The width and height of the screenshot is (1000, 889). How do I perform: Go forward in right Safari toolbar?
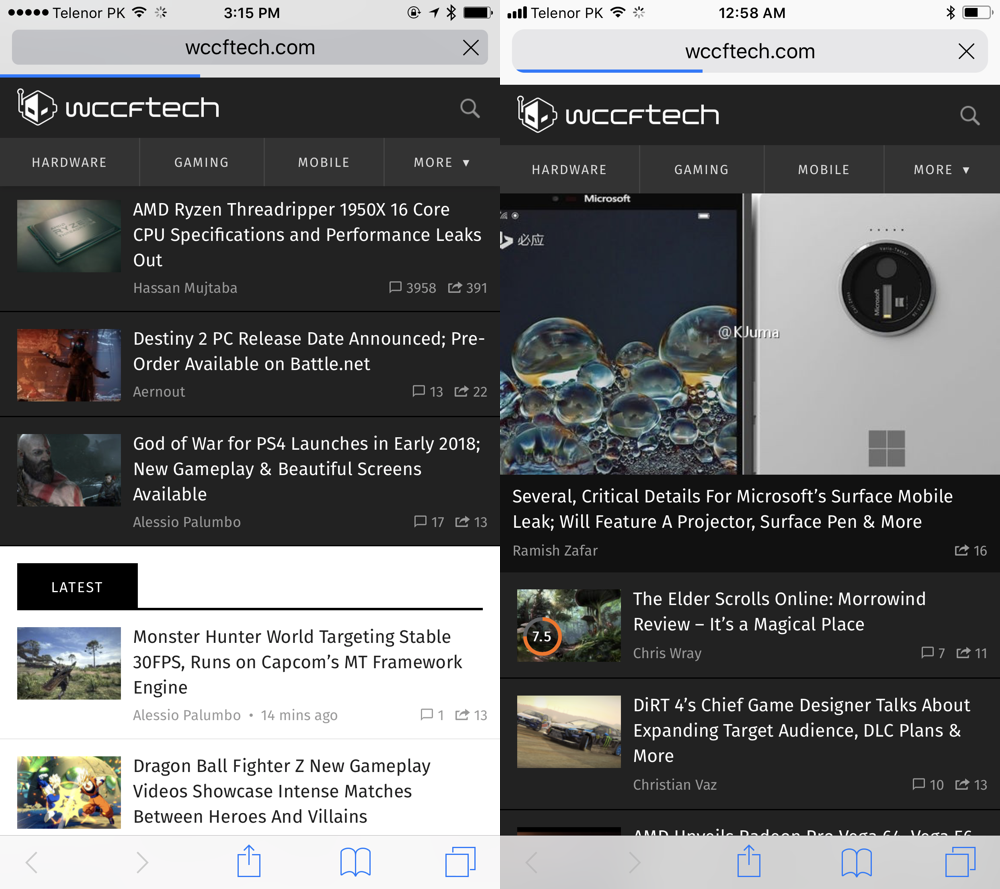[x=634, y=862]
